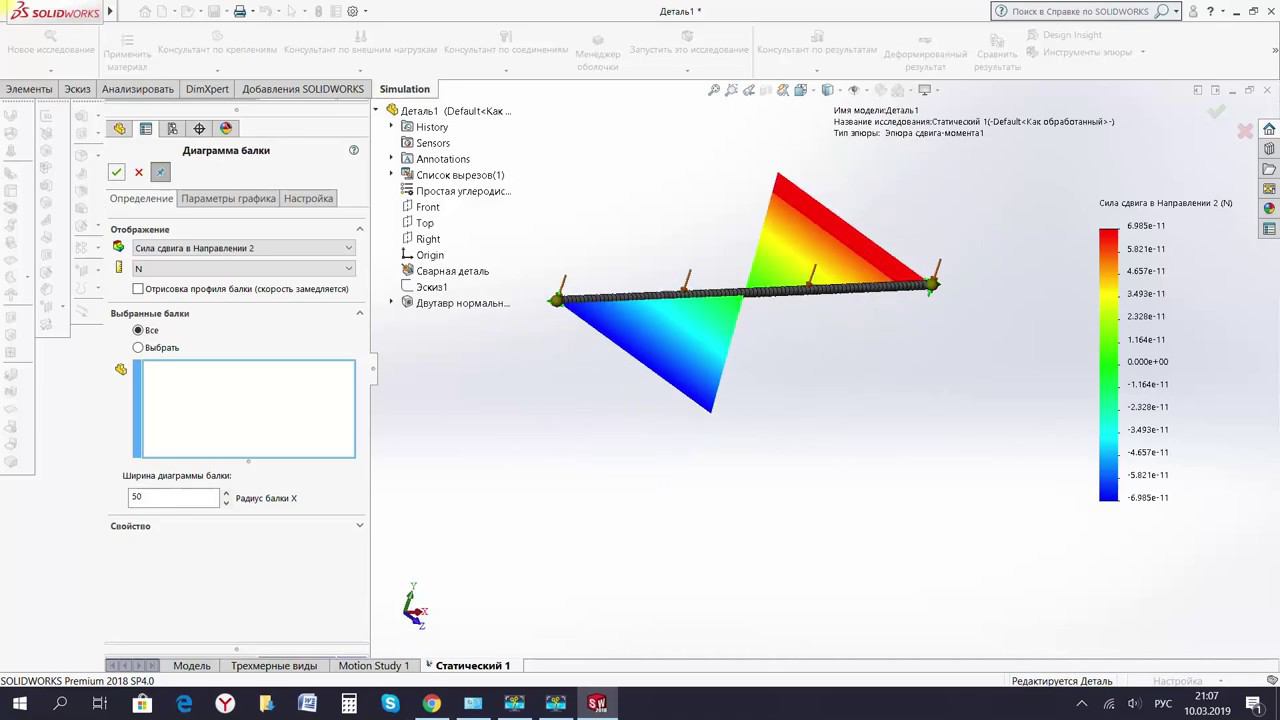The height and width of the screenshot is (720, 1280).
Task: Cancel the beam diagram with red X
Action: pyautogui.click(x=139, y=172)
